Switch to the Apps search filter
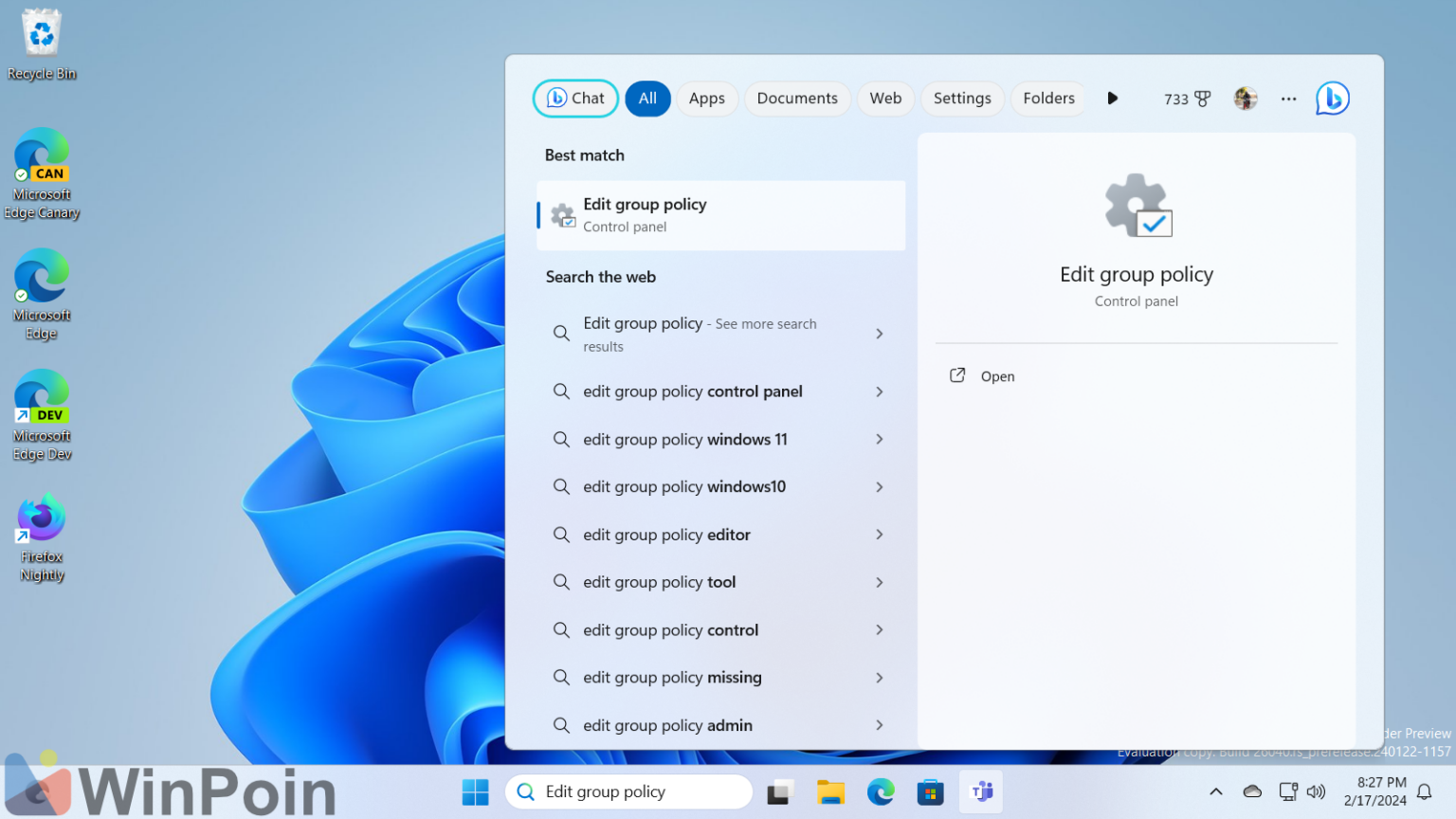 [x=707, y=98]
